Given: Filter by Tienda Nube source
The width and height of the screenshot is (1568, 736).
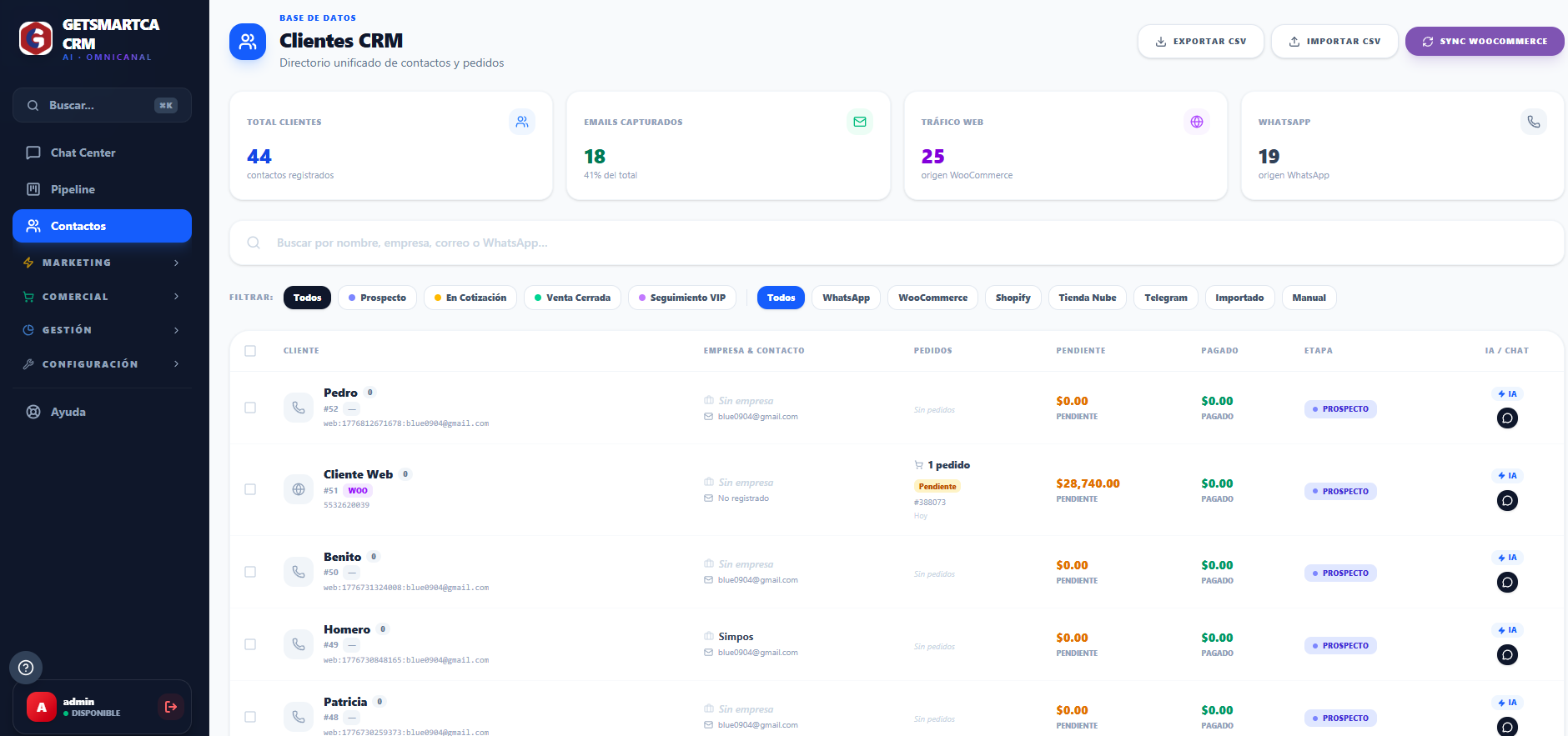Looking at the screenshot, I should point(1088,298).
